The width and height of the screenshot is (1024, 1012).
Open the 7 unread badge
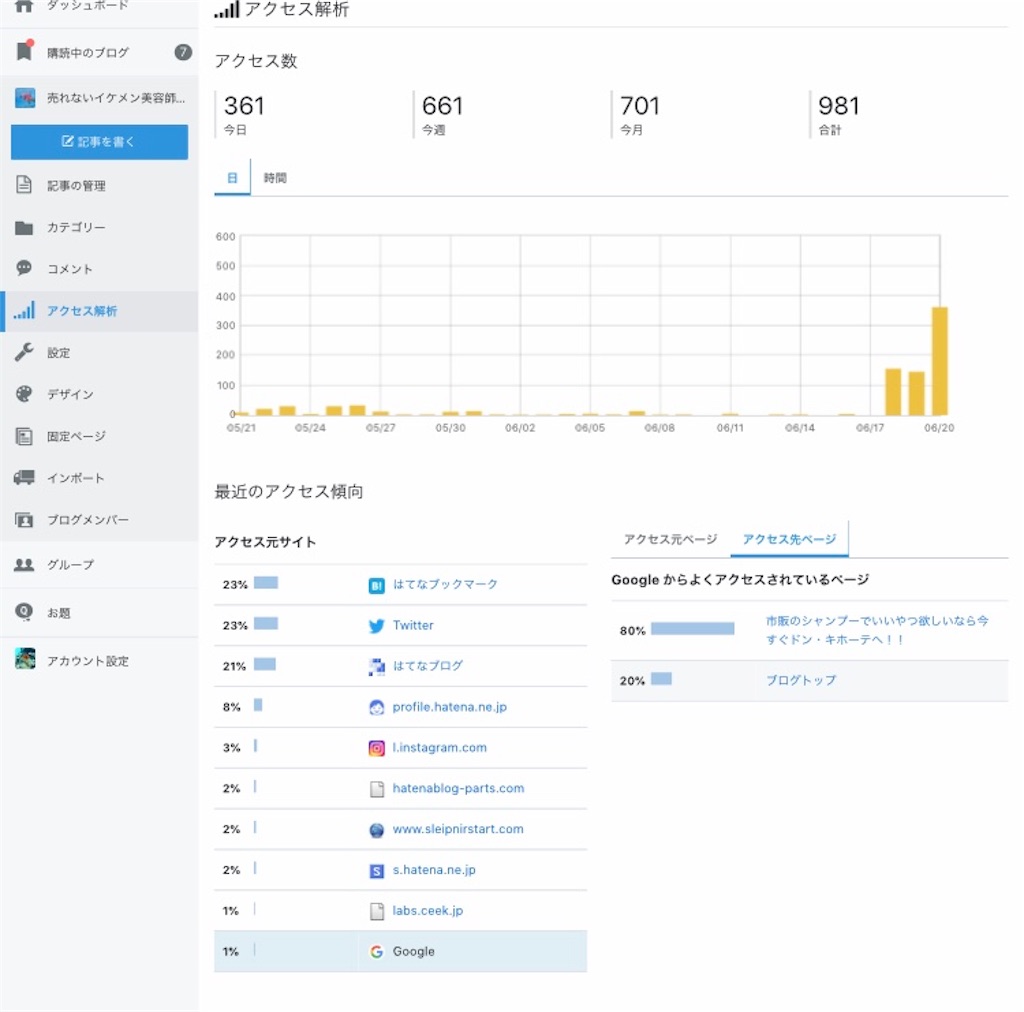(183, 52)
